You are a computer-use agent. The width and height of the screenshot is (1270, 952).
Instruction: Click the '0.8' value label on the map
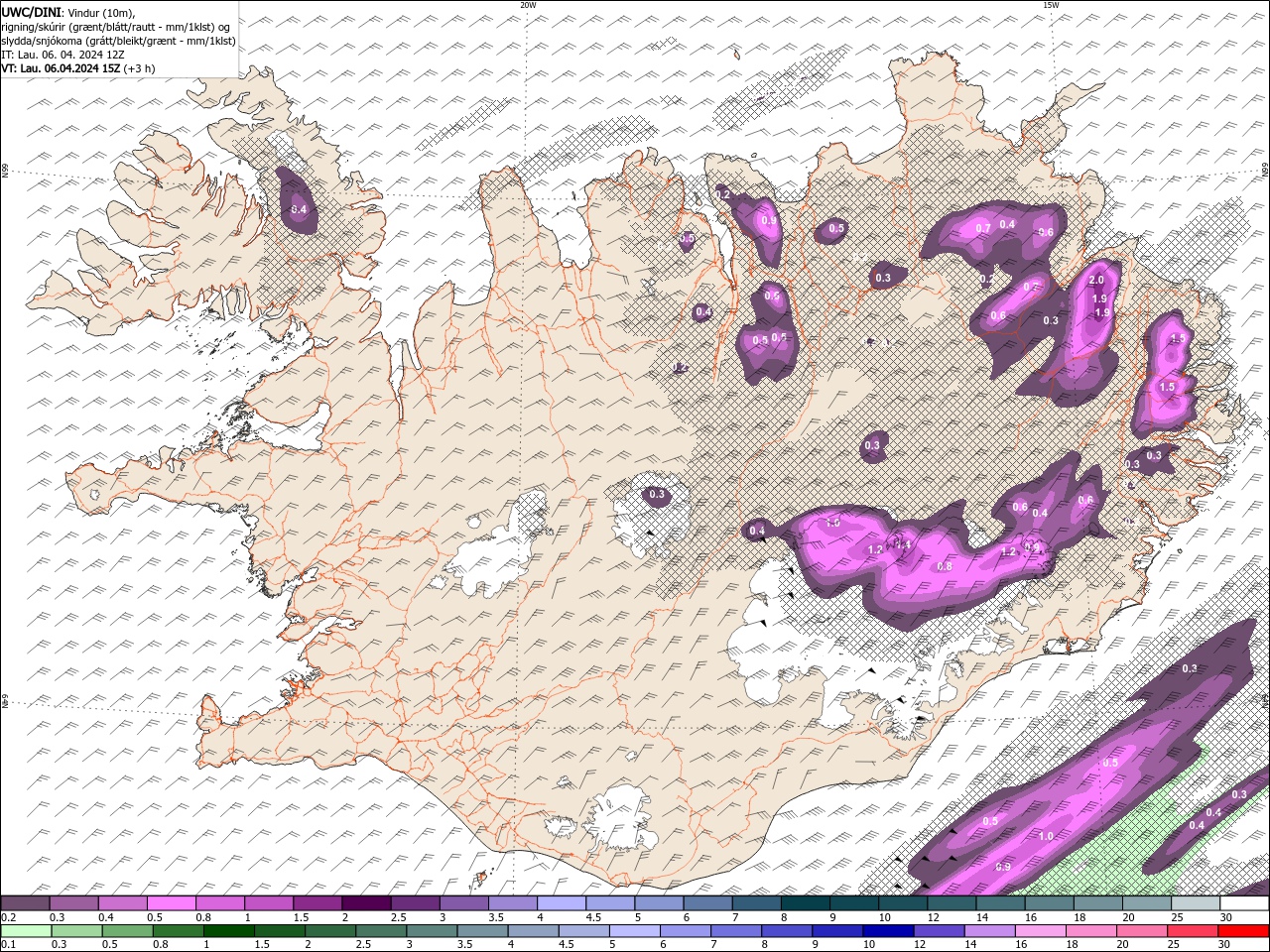pos(945,566)
